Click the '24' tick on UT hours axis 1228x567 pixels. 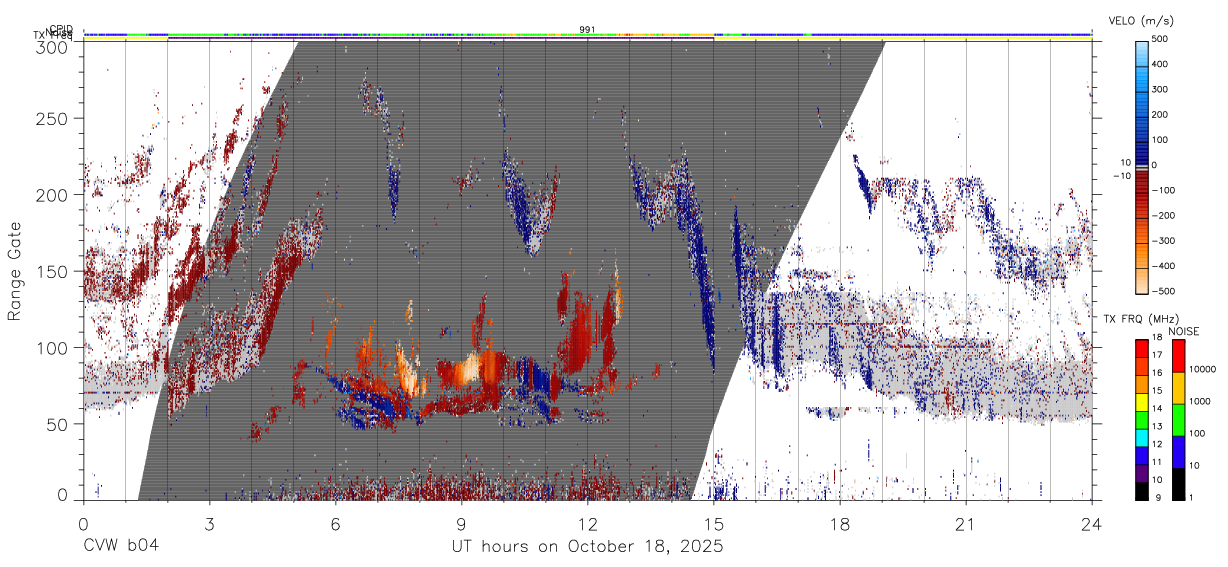coord(1092,523)
